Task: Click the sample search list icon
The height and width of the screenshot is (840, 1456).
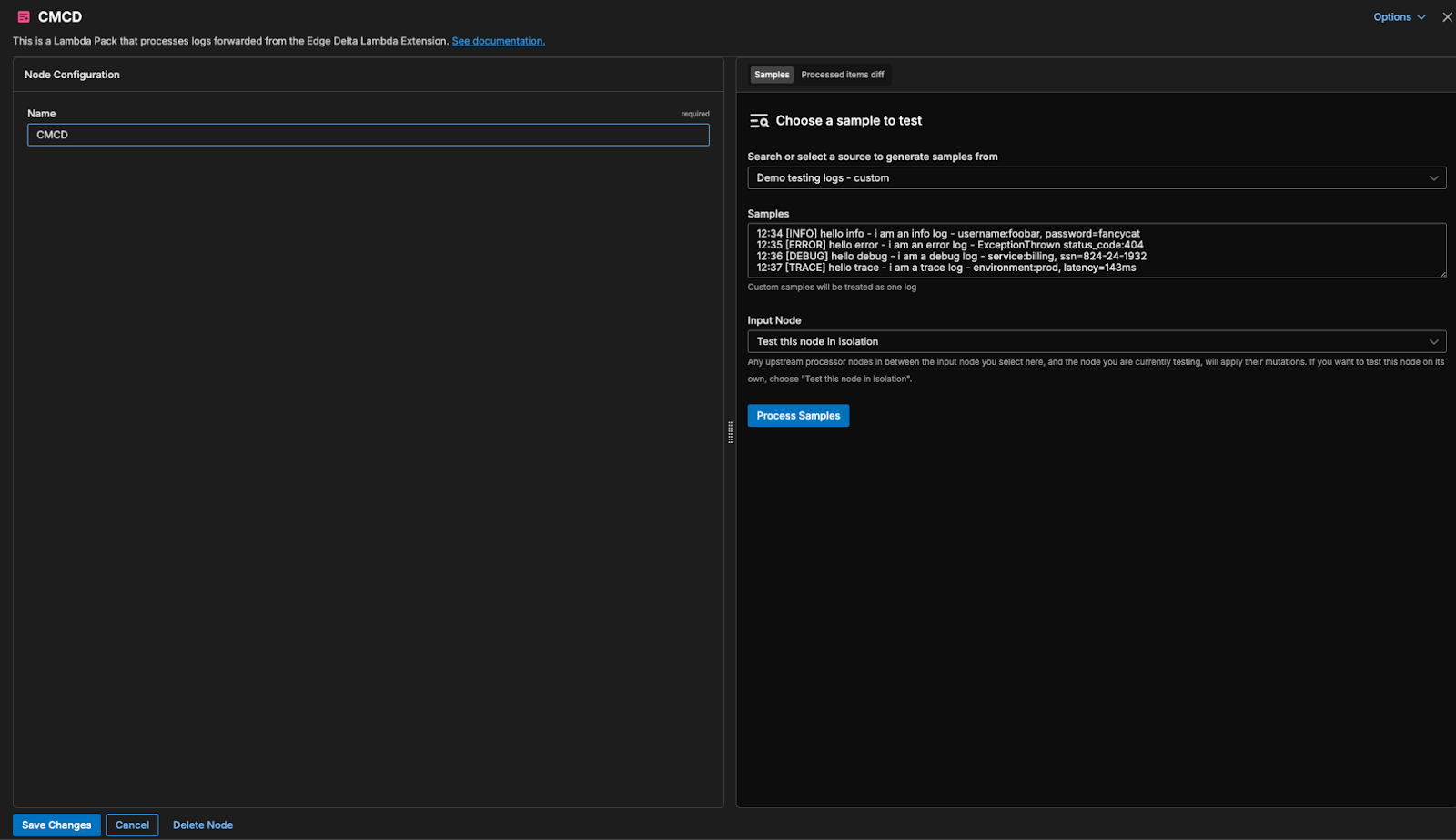Action: (x=759, y=121)
